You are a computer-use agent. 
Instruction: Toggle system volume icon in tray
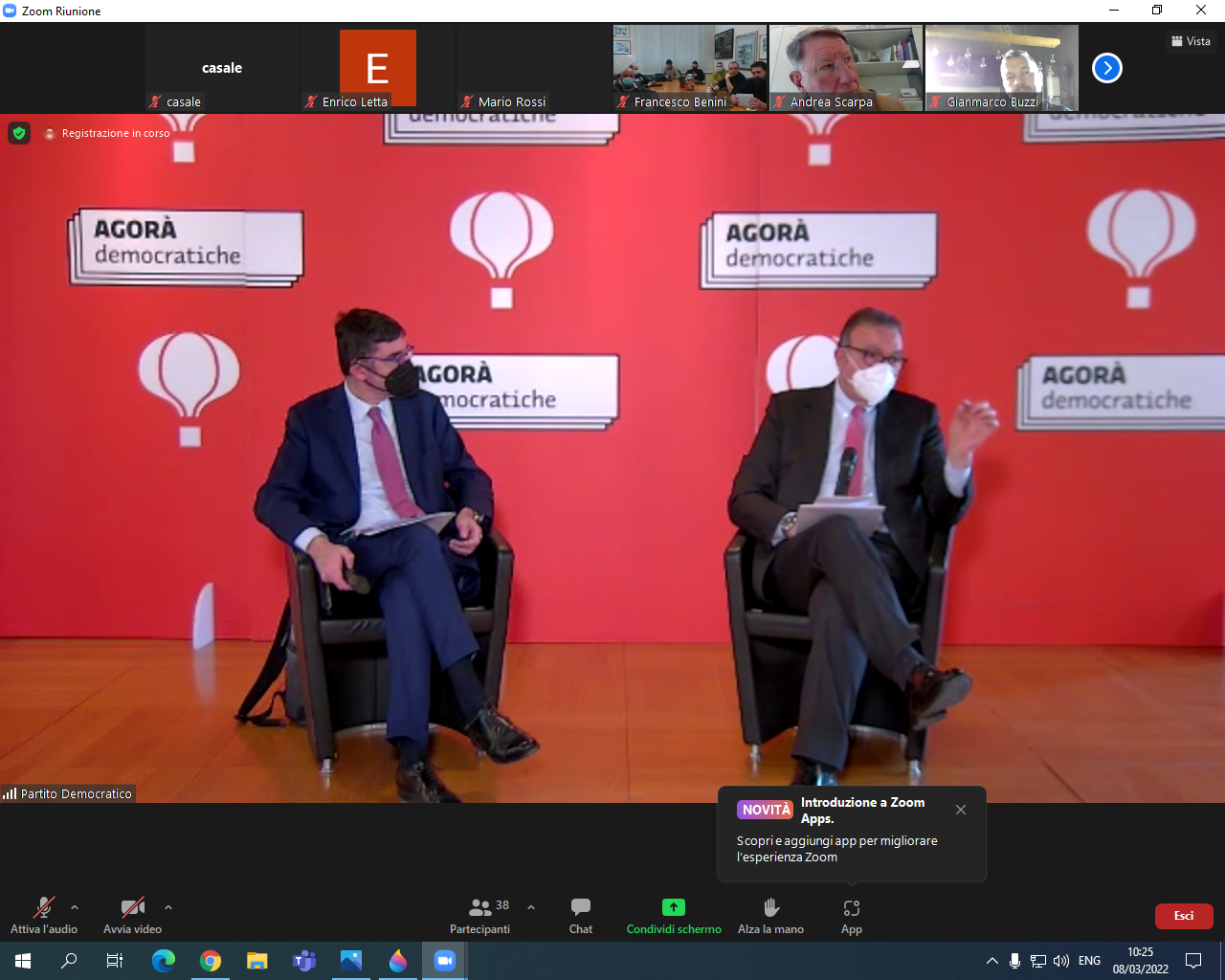(x=1060, y=961)
